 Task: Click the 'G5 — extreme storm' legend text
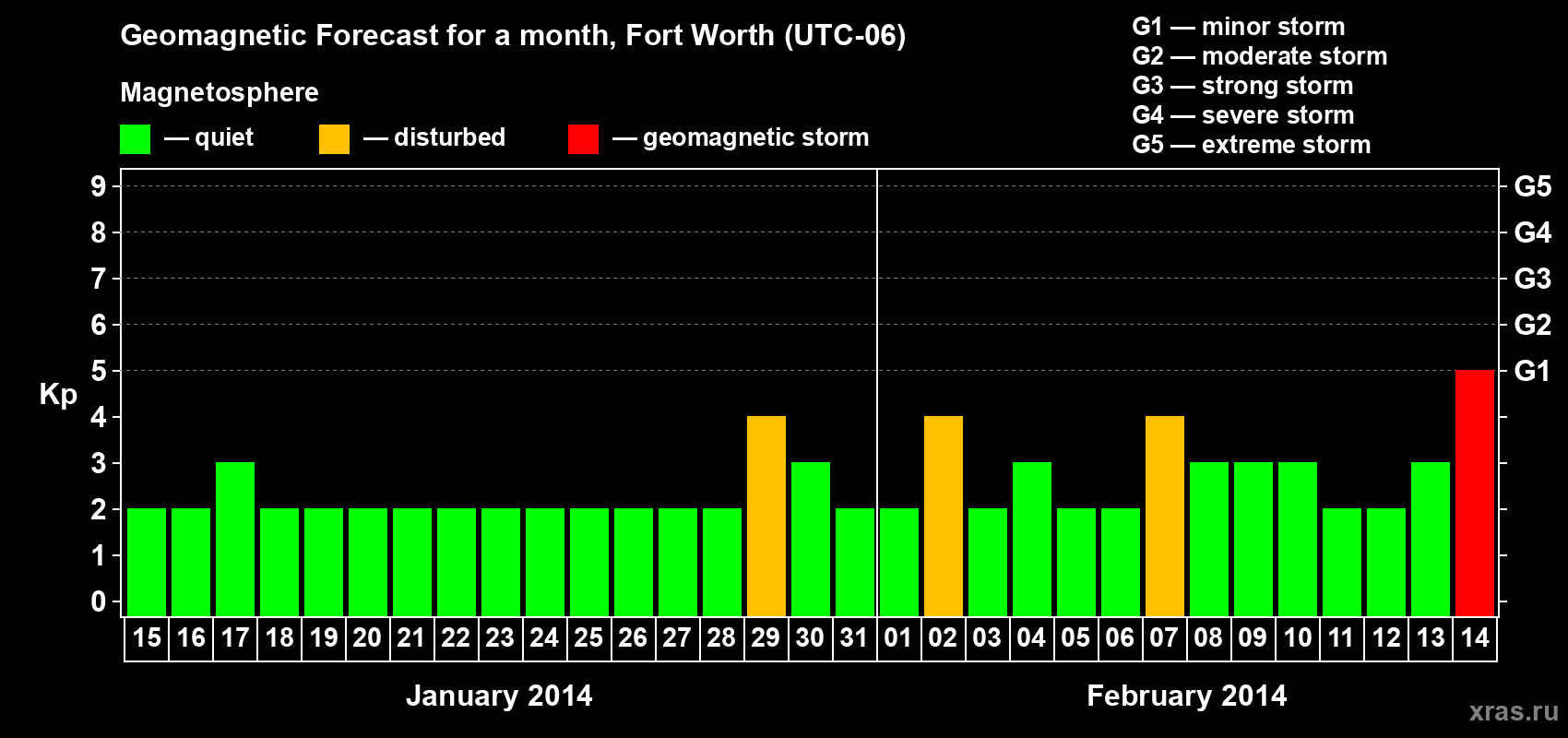pyautogui.click(x=1251, y=145)
